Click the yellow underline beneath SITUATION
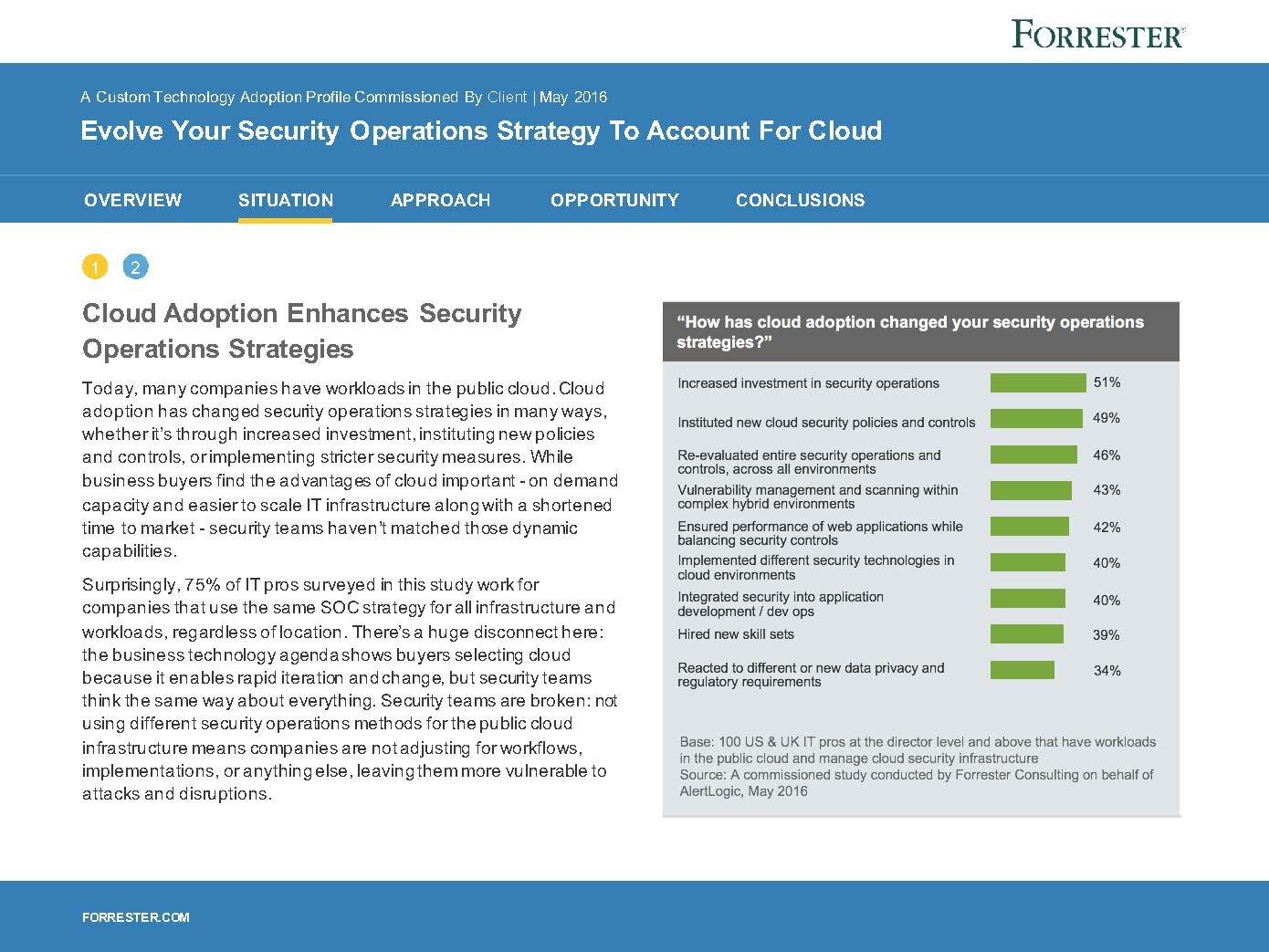 (x=285, y=220)
